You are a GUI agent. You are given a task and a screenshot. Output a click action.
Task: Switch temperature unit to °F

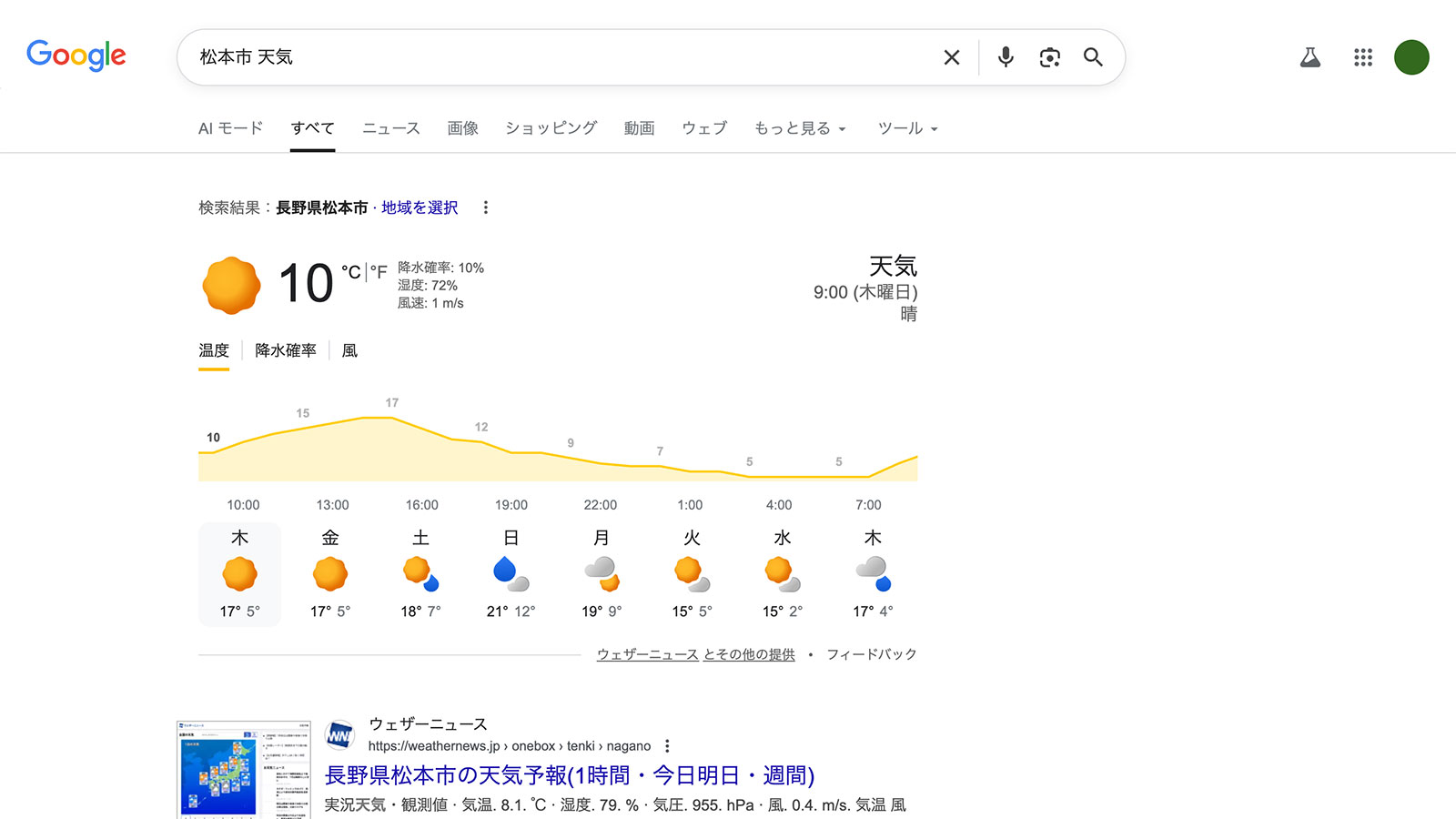point(379,272)
